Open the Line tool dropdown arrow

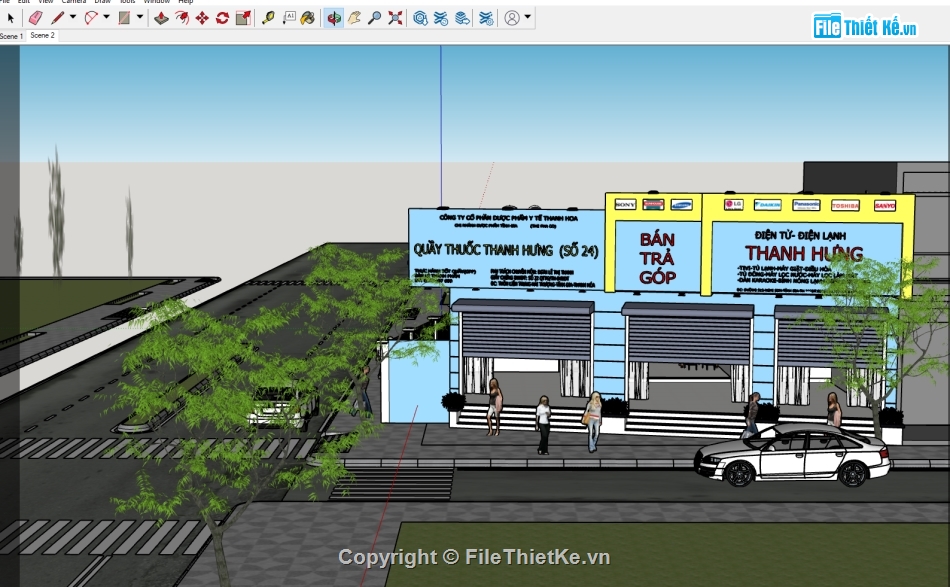73,18
